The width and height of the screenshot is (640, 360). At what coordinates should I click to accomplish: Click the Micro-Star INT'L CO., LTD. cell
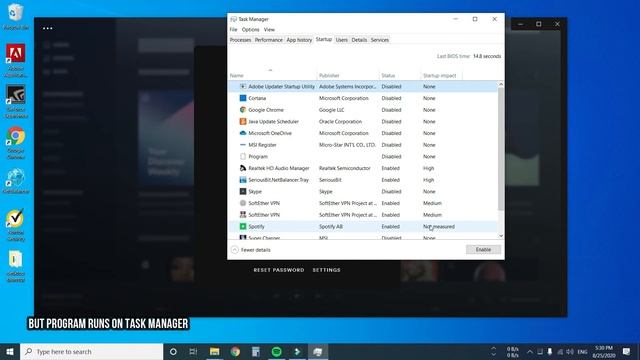pos(347,144)
